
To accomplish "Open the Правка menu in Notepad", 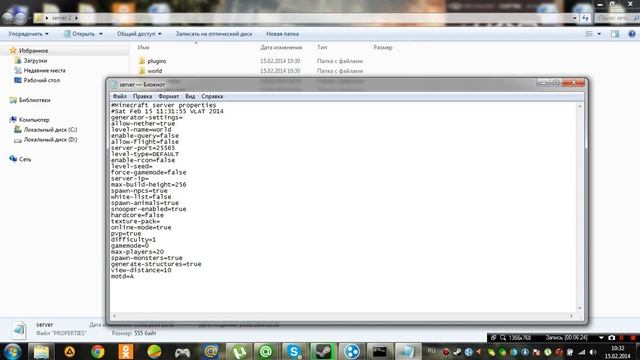I will coord(142,96).
